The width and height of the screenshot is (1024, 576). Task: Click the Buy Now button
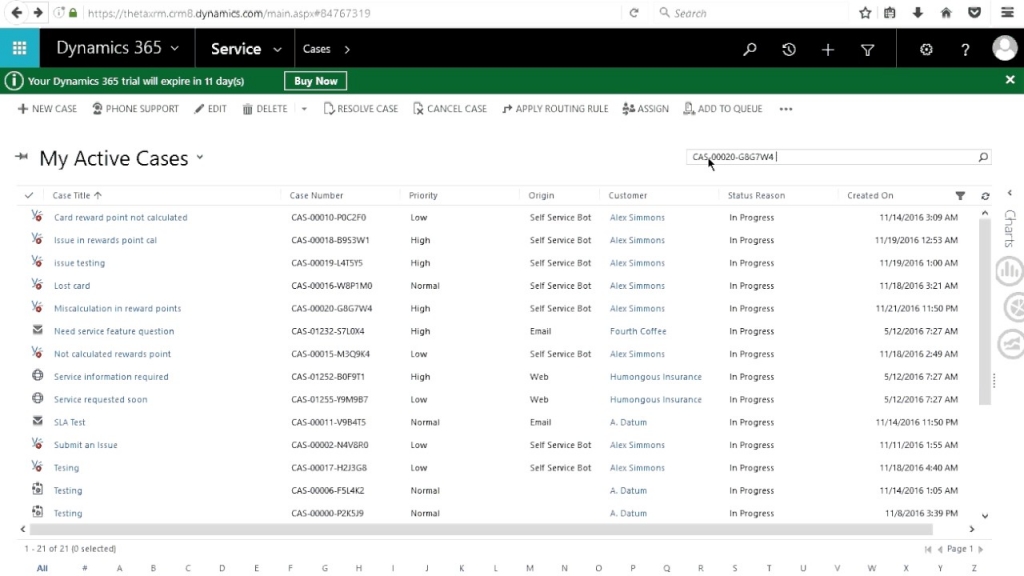(316, 81)
